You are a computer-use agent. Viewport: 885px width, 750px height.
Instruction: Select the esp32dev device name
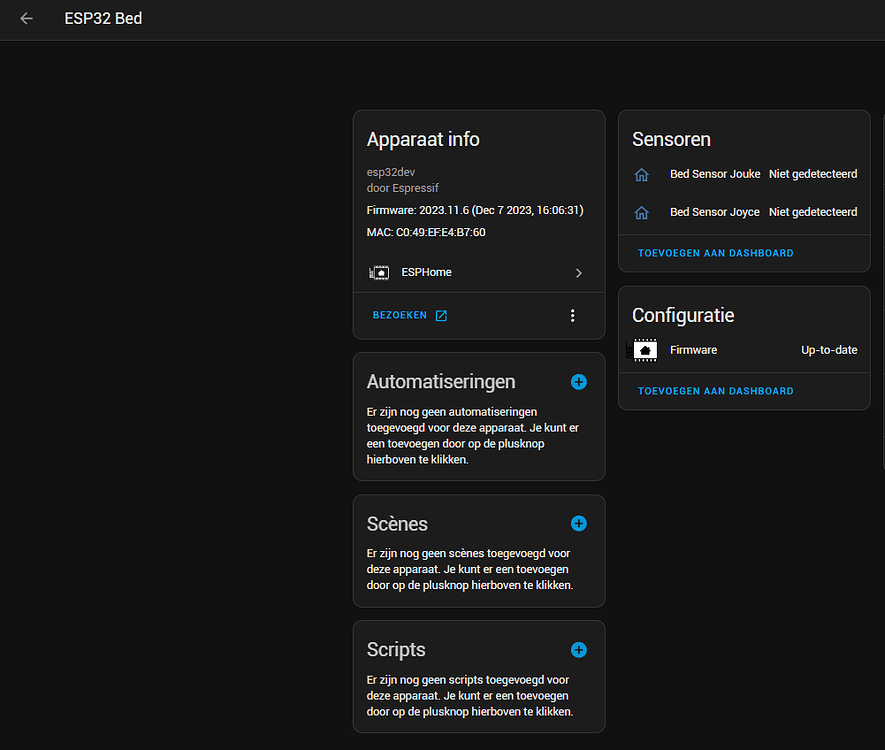tap(390, 172)
